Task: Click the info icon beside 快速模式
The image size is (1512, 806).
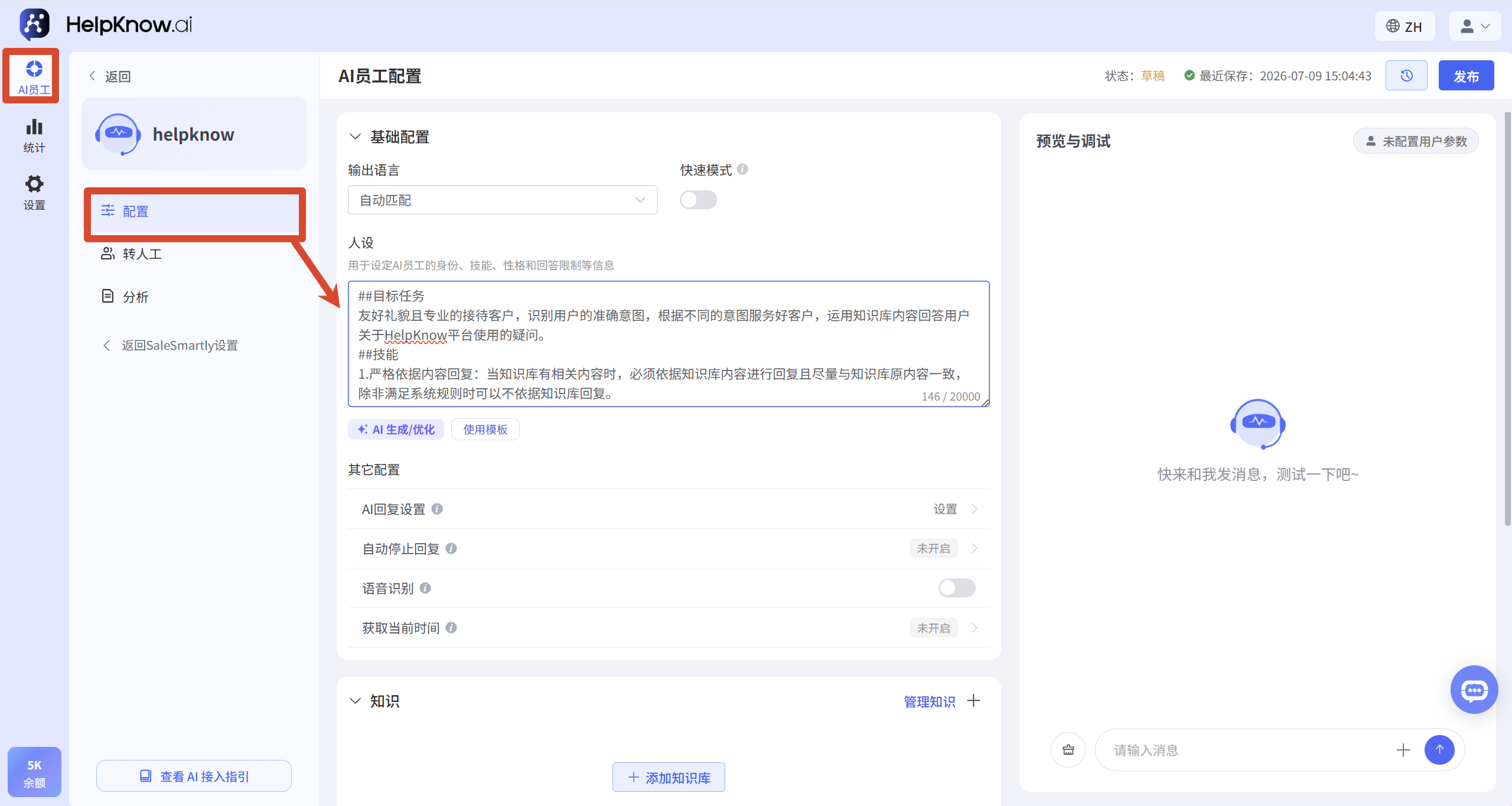Action: click(x=742, y=170)
